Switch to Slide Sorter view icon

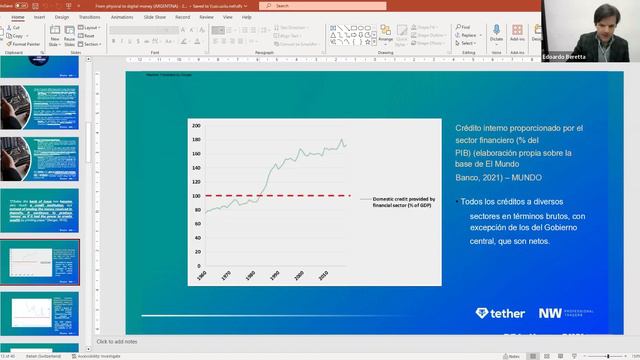tap(547, 356)
